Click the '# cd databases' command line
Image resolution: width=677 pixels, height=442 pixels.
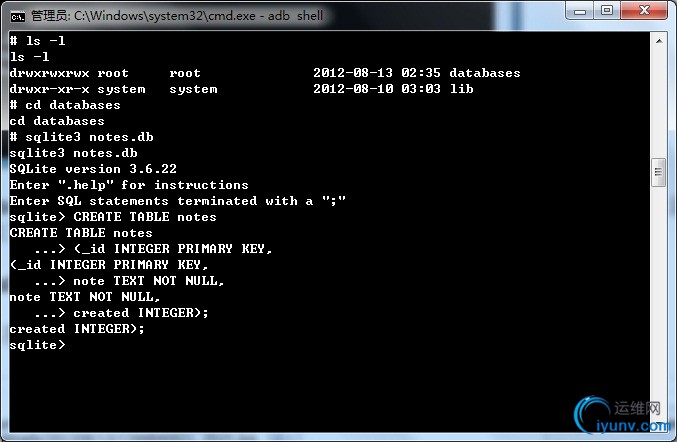(x=65, y=105)
